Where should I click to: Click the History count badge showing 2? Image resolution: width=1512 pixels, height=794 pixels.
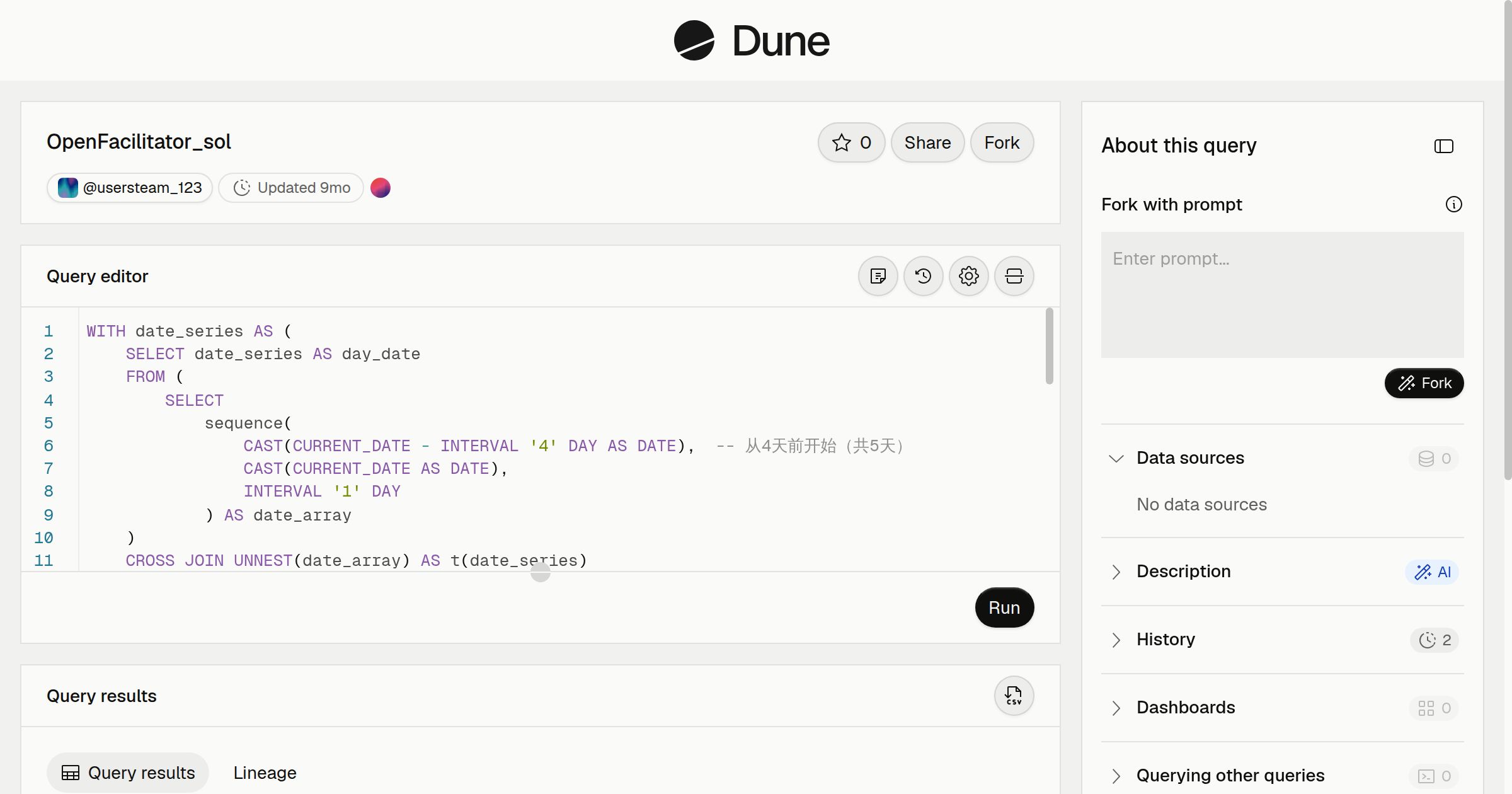1435,640
